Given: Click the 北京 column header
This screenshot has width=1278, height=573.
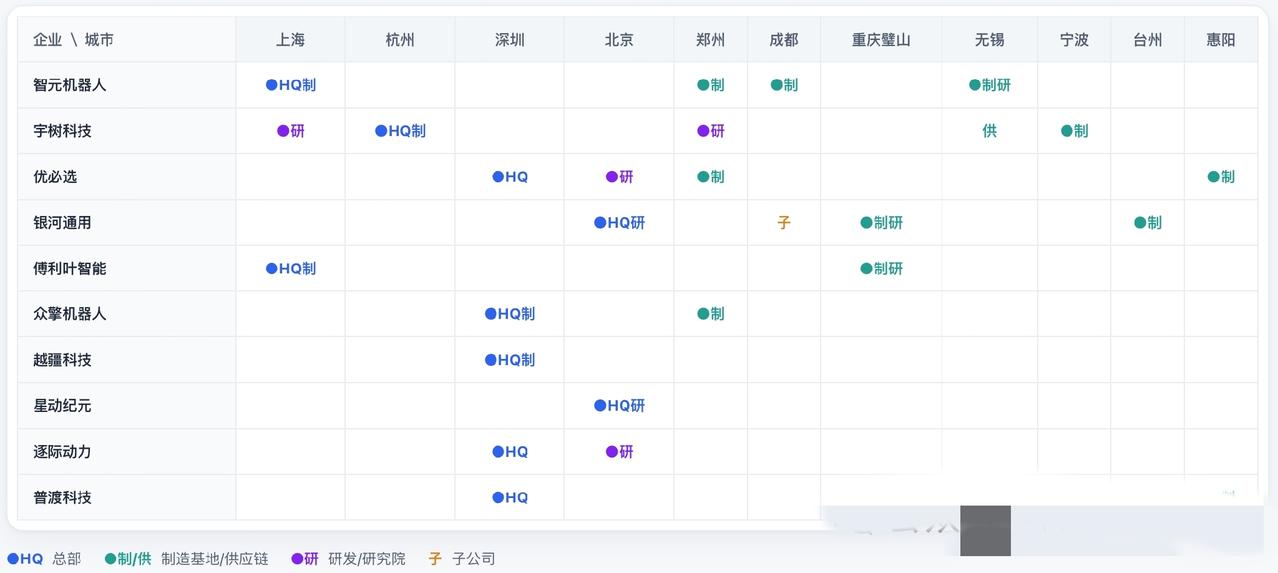Looking at the screenshot, I should click(x=619, y=40).
